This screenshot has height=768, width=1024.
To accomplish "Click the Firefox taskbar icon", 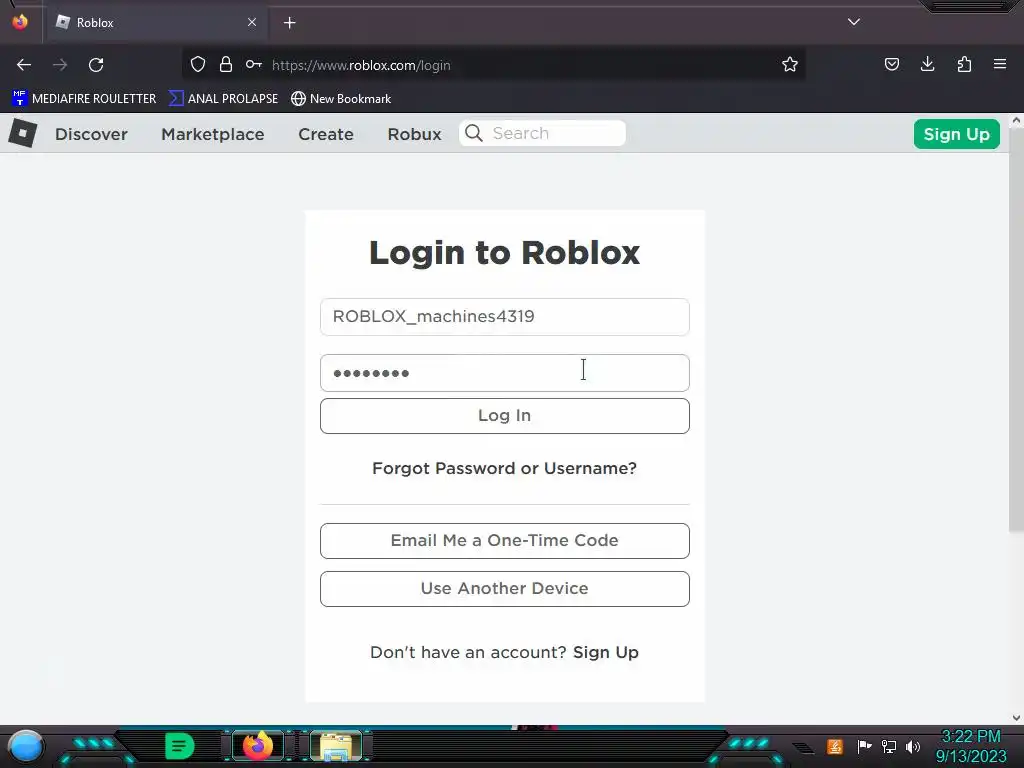I will (258, 746).
